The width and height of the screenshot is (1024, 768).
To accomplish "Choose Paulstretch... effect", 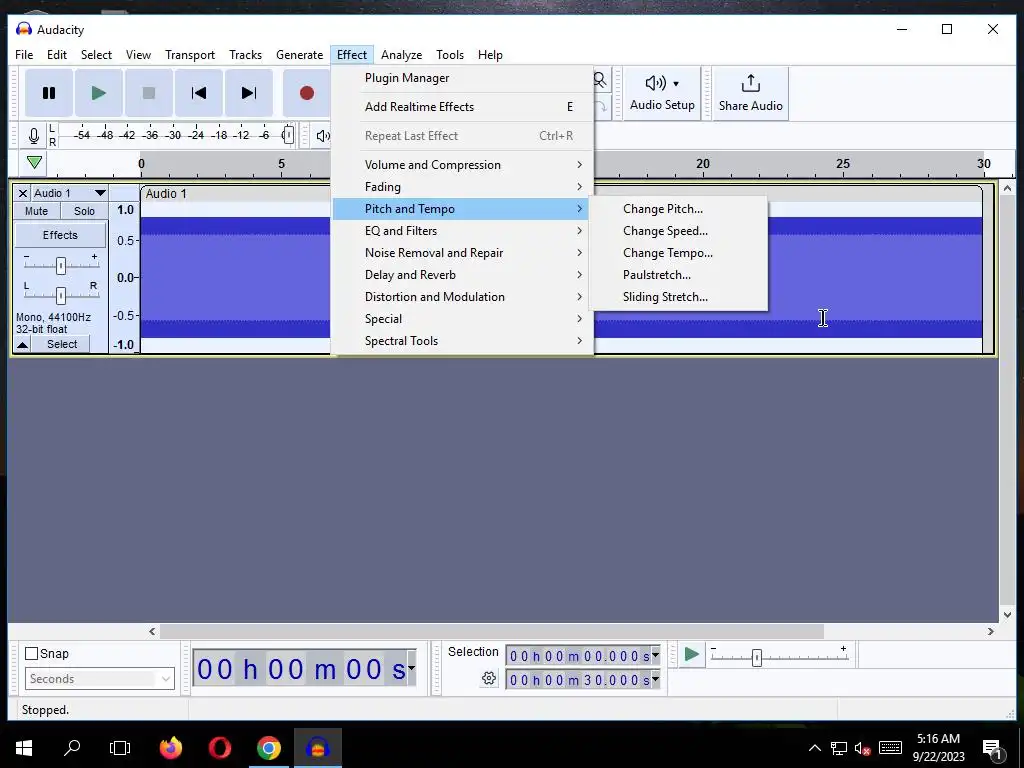I will [x=679, y=275].
